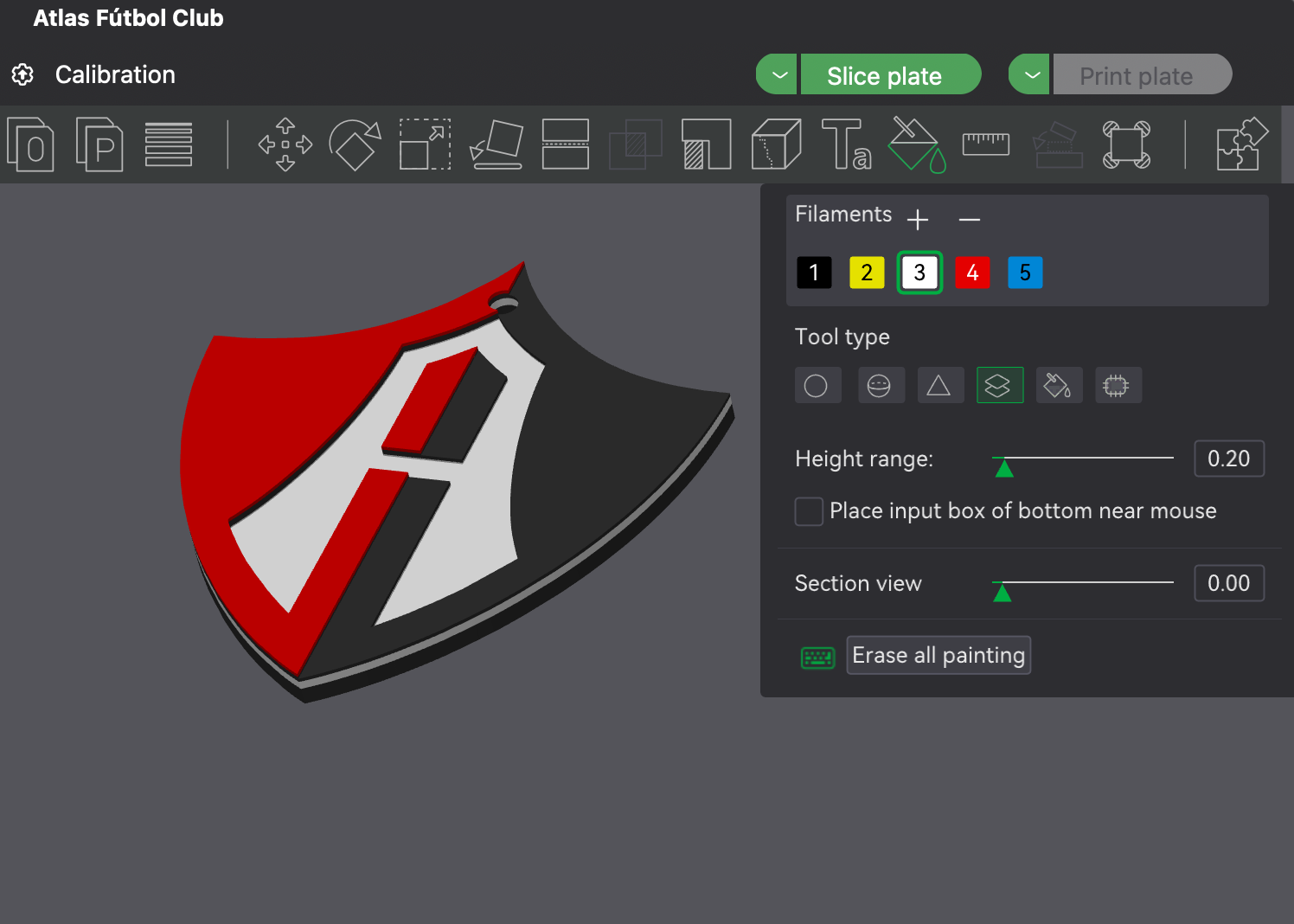The image size is (1294, 924).
Task: Select the Mesh boolean tool
Action: (x=636, y=144)
